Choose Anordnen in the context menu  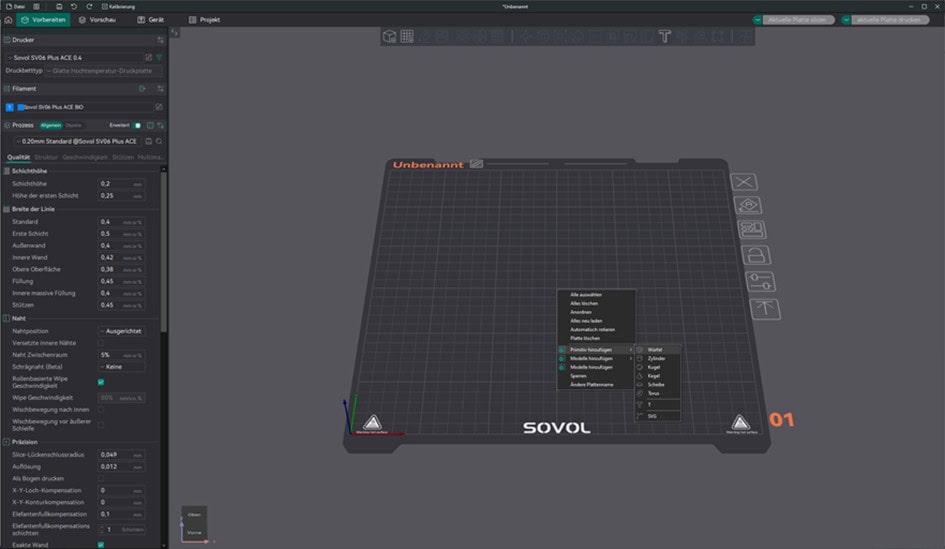click(x=581, y=312)
